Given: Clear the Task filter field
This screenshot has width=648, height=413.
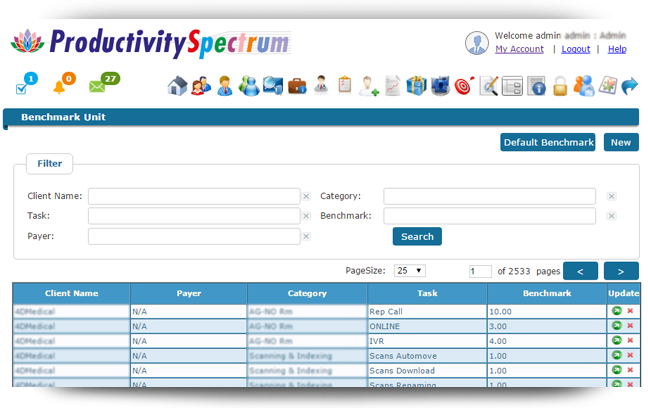Looking at the screenshot, I should (306, 216).
